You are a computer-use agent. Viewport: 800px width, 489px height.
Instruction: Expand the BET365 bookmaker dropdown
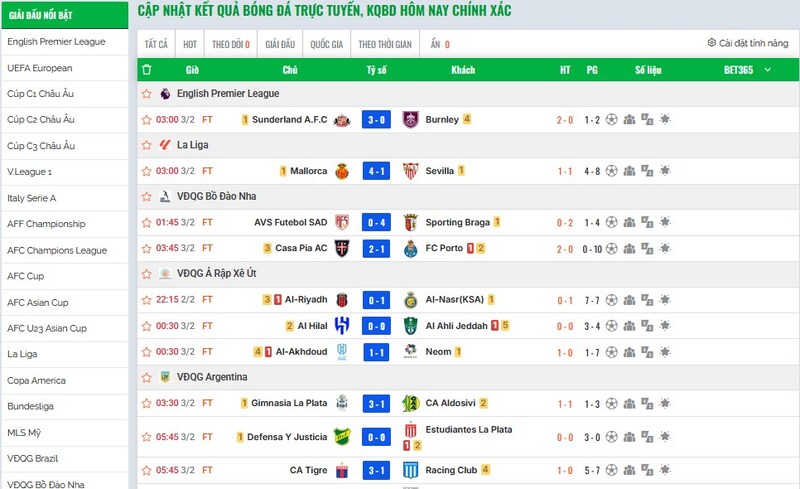pos(767,70)
